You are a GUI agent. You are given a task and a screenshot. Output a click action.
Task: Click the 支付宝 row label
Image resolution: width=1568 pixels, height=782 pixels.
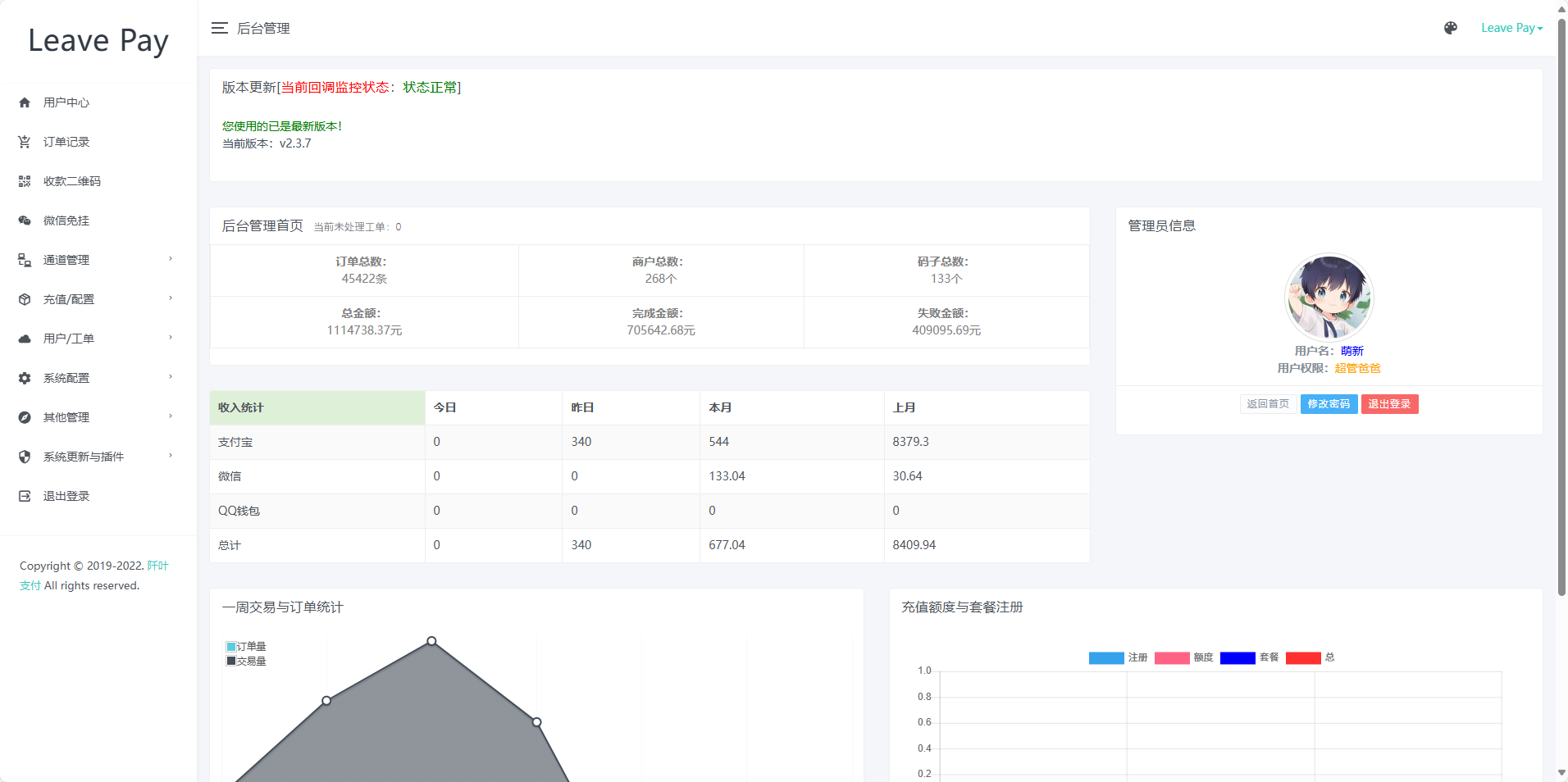coord(235,442)
